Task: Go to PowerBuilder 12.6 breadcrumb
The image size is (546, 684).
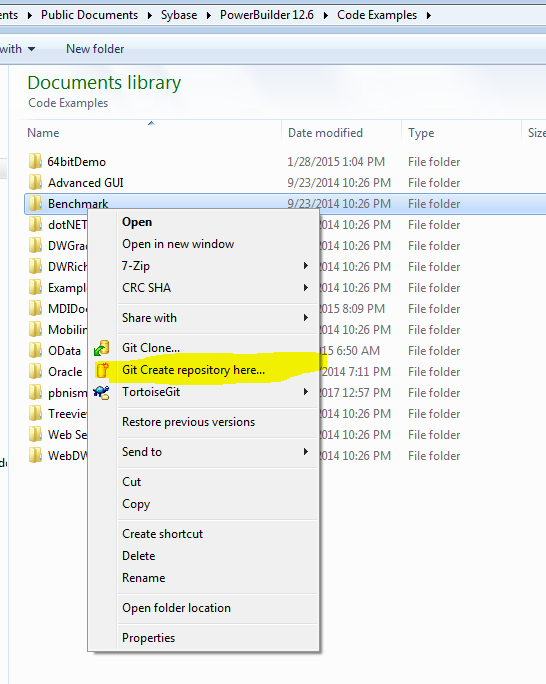Action: point(266,15)
